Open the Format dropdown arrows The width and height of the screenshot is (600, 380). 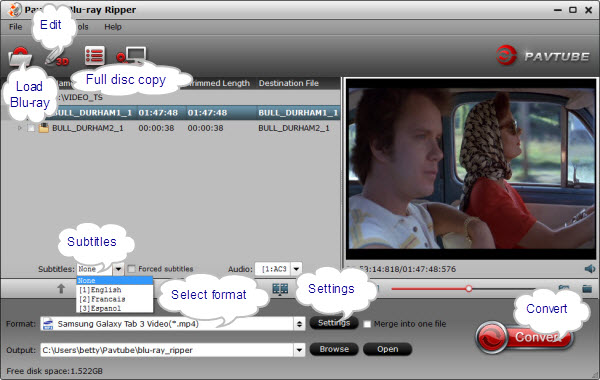point(299,324)
